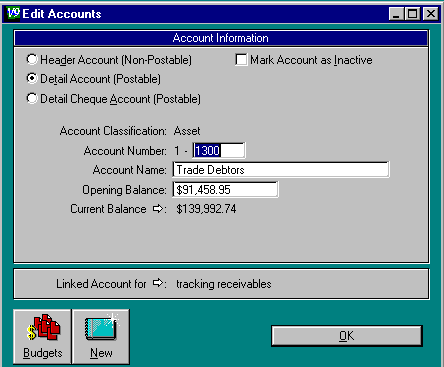Select Detail Account (Postable) radio button
The image size is (444, 367).
point(32,79)
